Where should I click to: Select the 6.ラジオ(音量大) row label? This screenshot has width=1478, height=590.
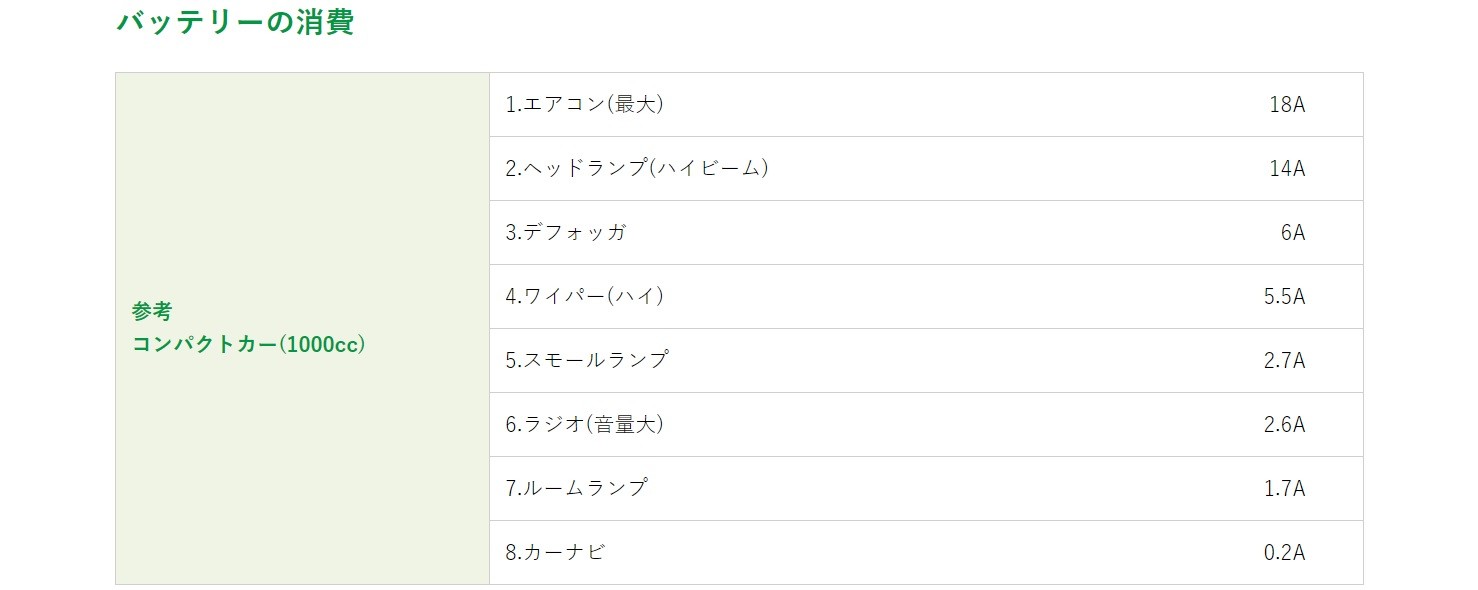(585, 424)
